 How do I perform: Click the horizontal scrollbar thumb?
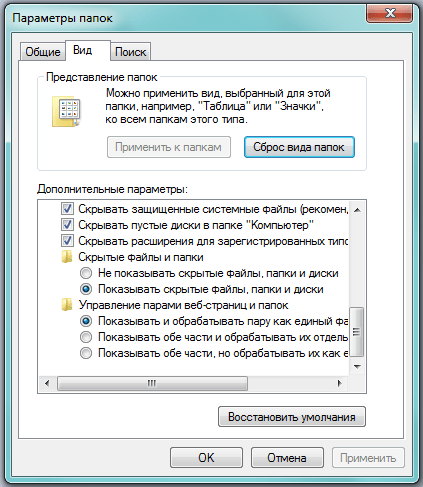[x=152, y=383]
